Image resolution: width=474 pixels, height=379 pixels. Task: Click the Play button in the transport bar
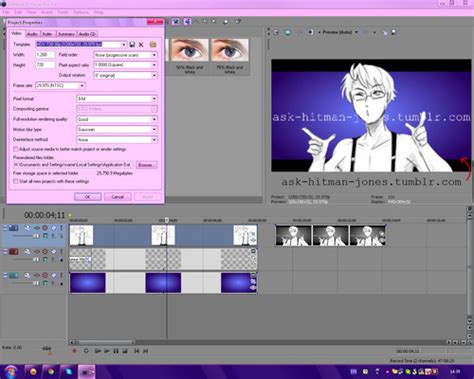pyautogui.click(x=107, y=351)
